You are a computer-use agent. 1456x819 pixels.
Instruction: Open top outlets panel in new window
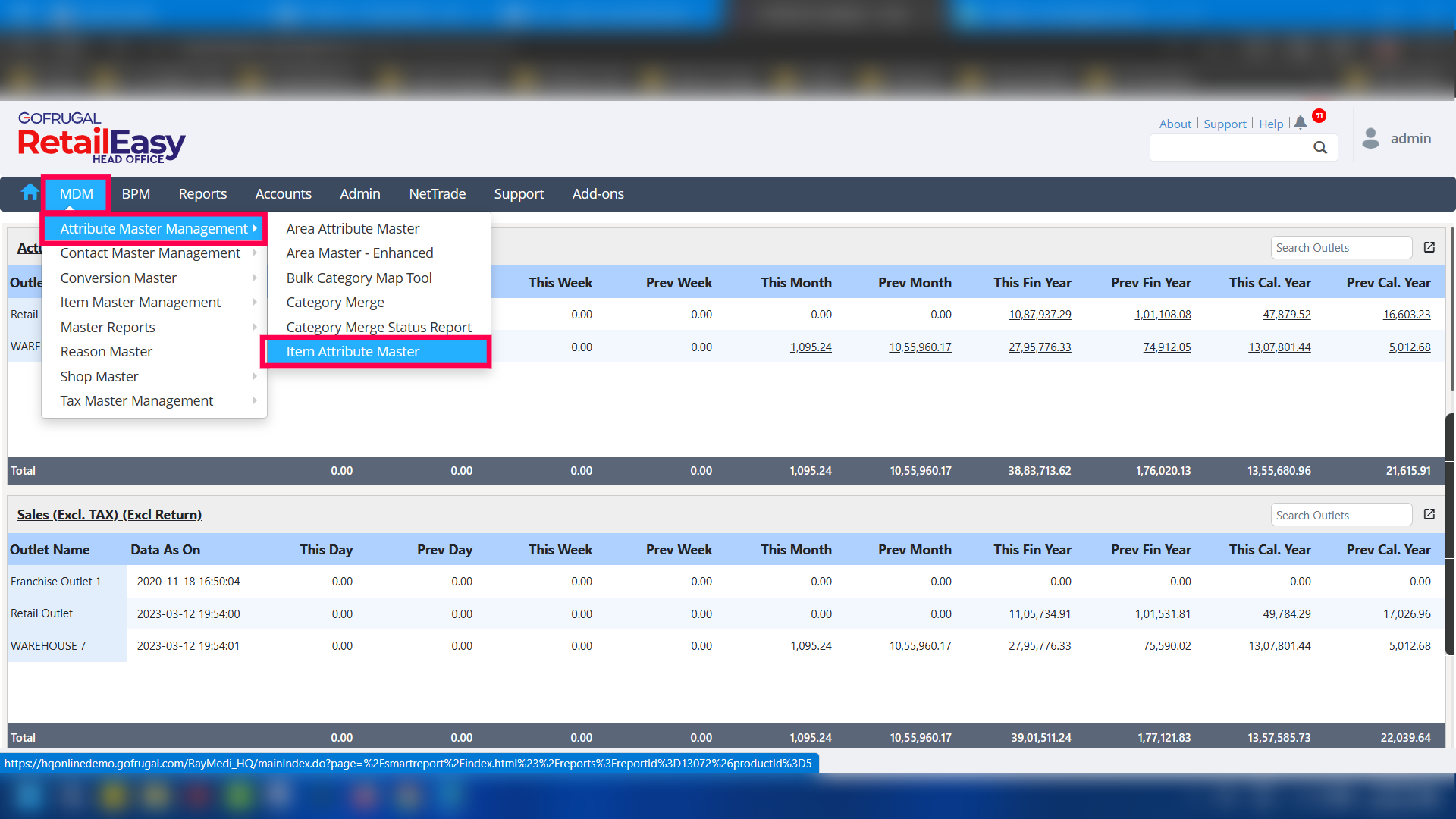tap(1429, 247)
